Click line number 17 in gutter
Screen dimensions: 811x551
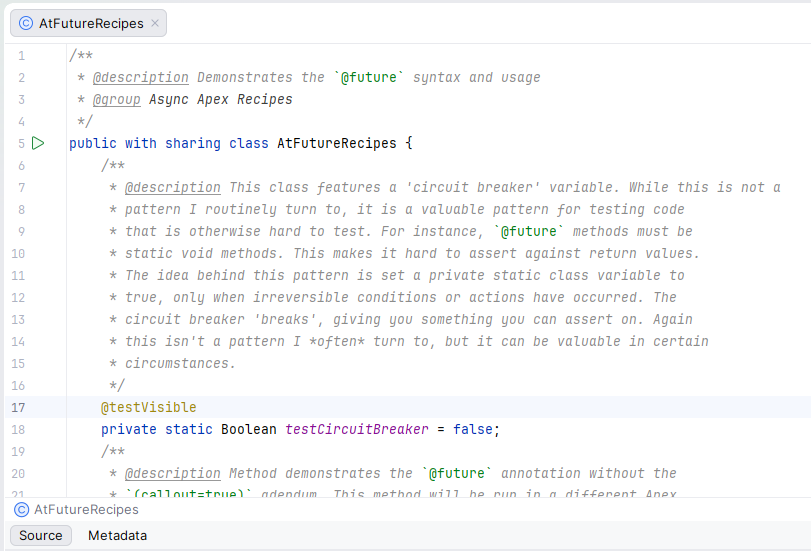click(18, 408)
